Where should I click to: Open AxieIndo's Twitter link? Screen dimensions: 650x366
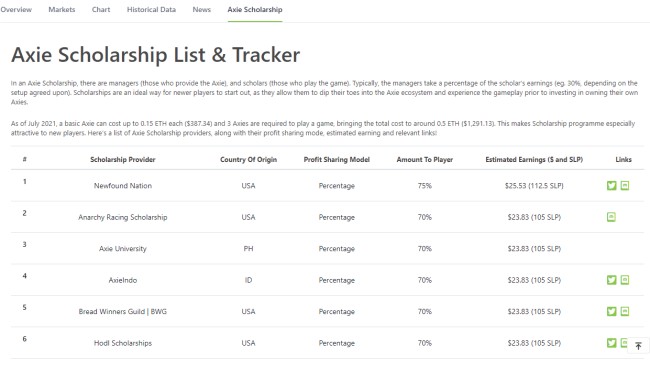pos(611,280)
